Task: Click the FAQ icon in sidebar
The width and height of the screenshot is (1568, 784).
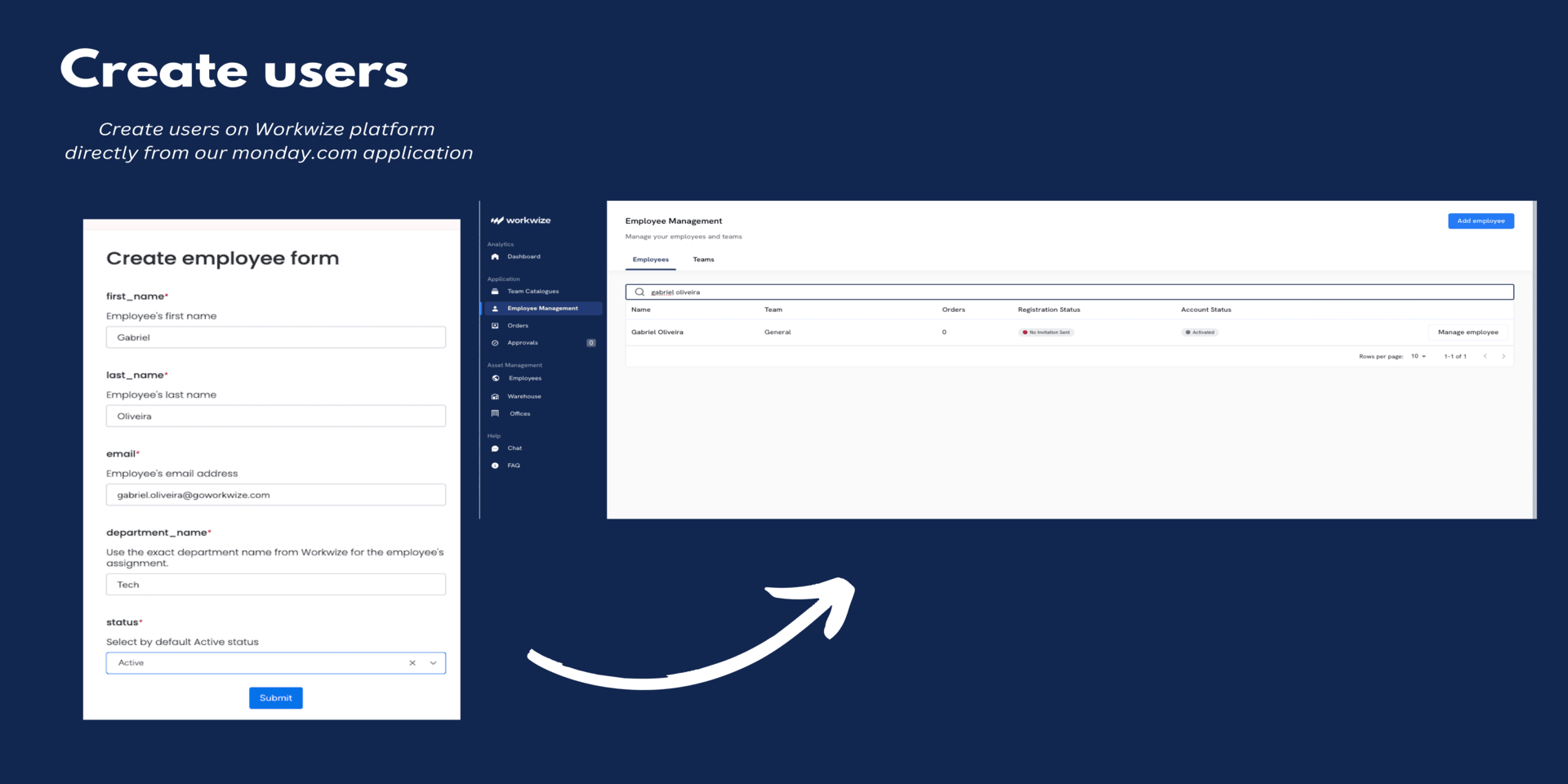Action: pos(495,465)
